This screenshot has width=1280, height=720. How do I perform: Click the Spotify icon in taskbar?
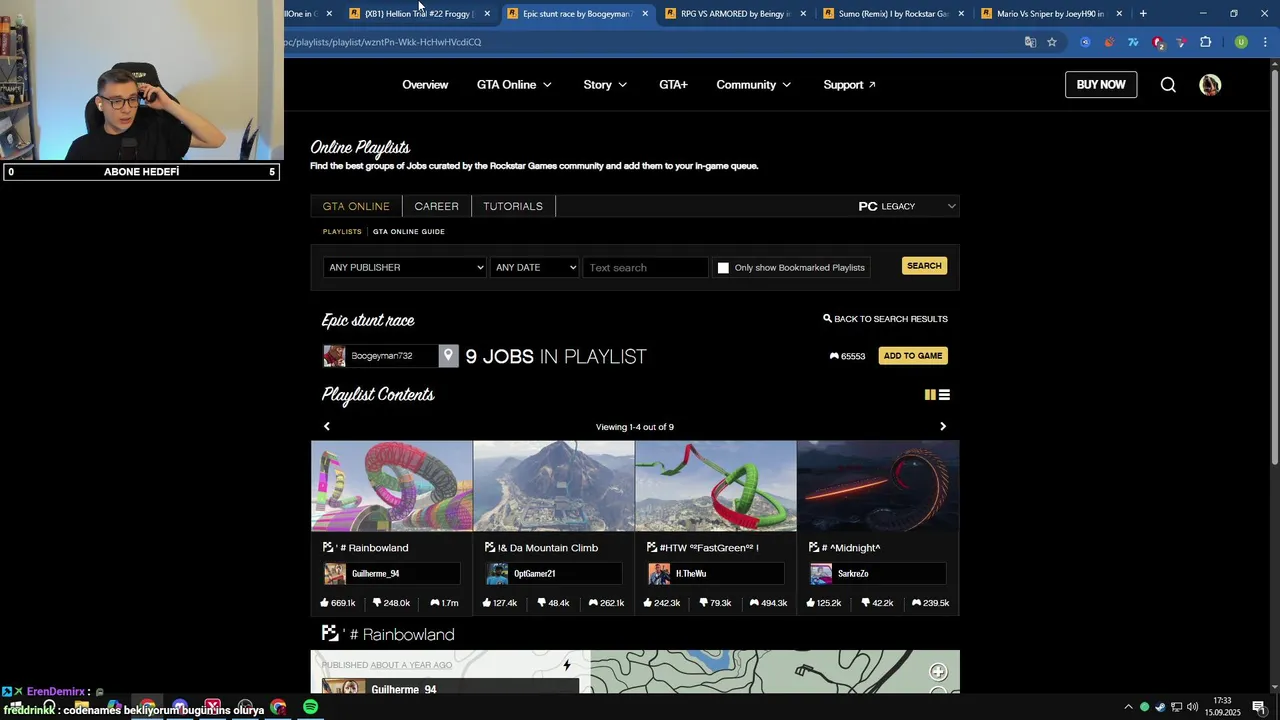[311, 707]
